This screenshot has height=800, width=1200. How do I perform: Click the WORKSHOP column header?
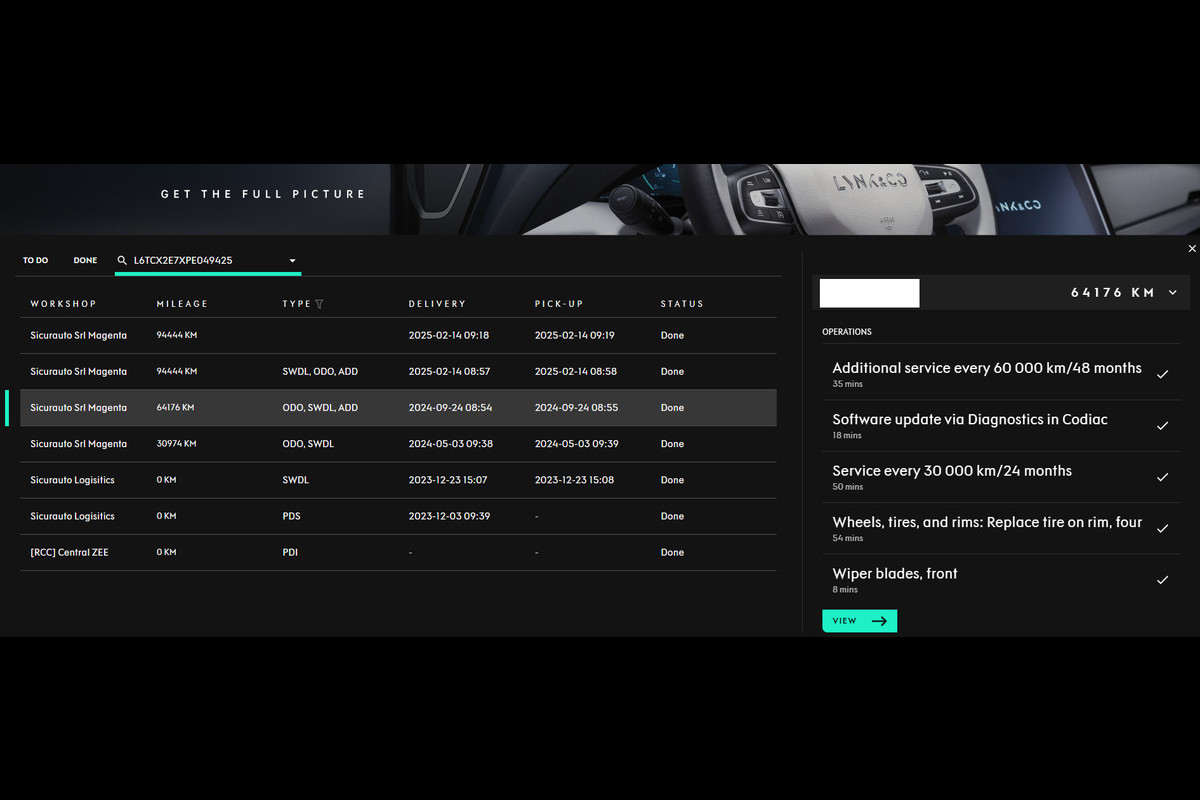click(x=63, y=304)
